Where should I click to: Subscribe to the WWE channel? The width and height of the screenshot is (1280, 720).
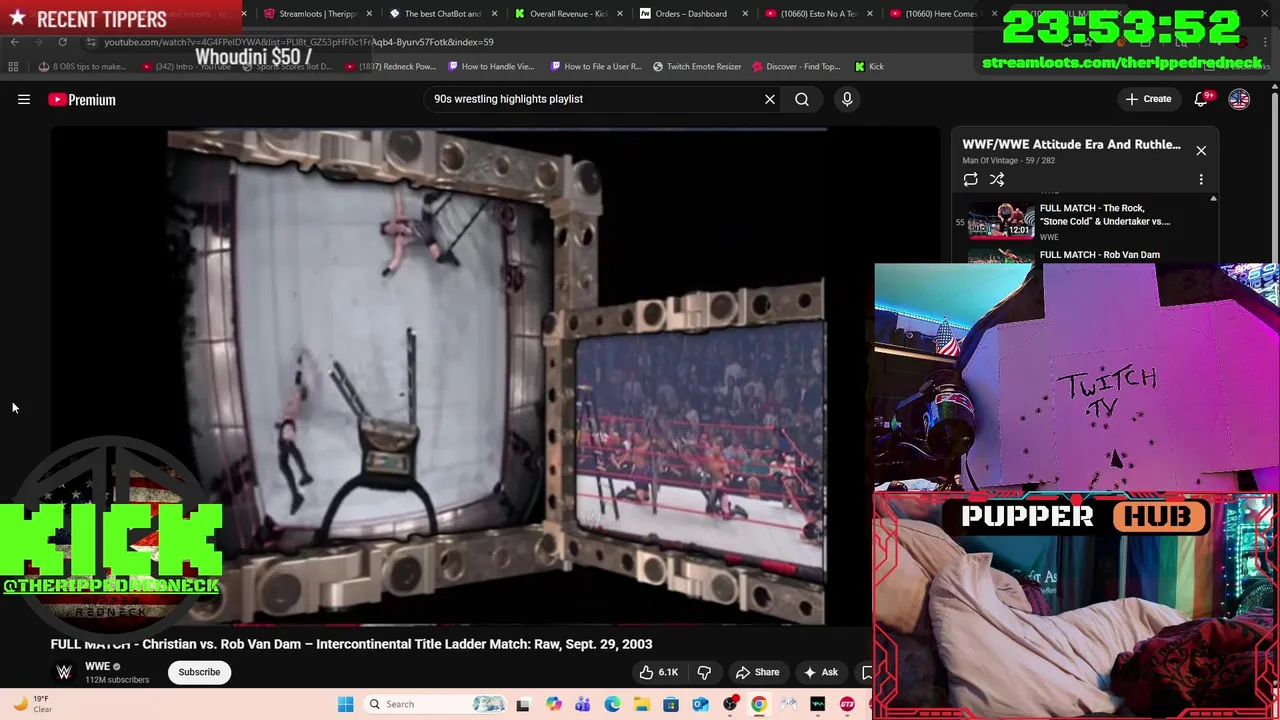[199, 672]
